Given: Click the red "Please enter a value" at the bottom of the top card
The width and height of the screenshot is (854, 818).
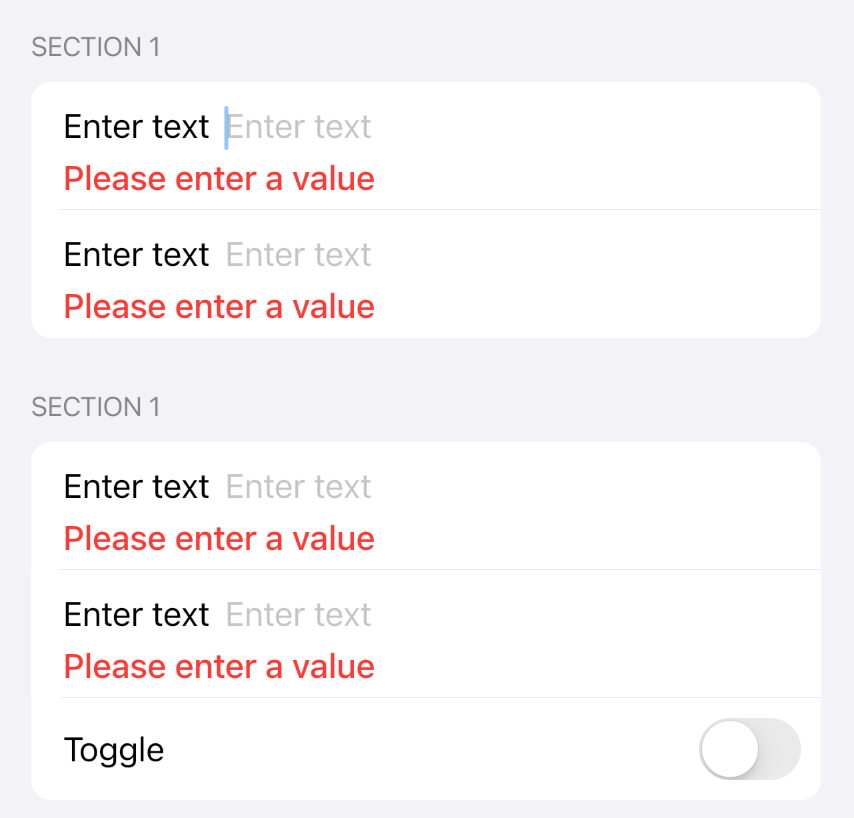Looking at the screenshot, I should click(x=219, y=307).
